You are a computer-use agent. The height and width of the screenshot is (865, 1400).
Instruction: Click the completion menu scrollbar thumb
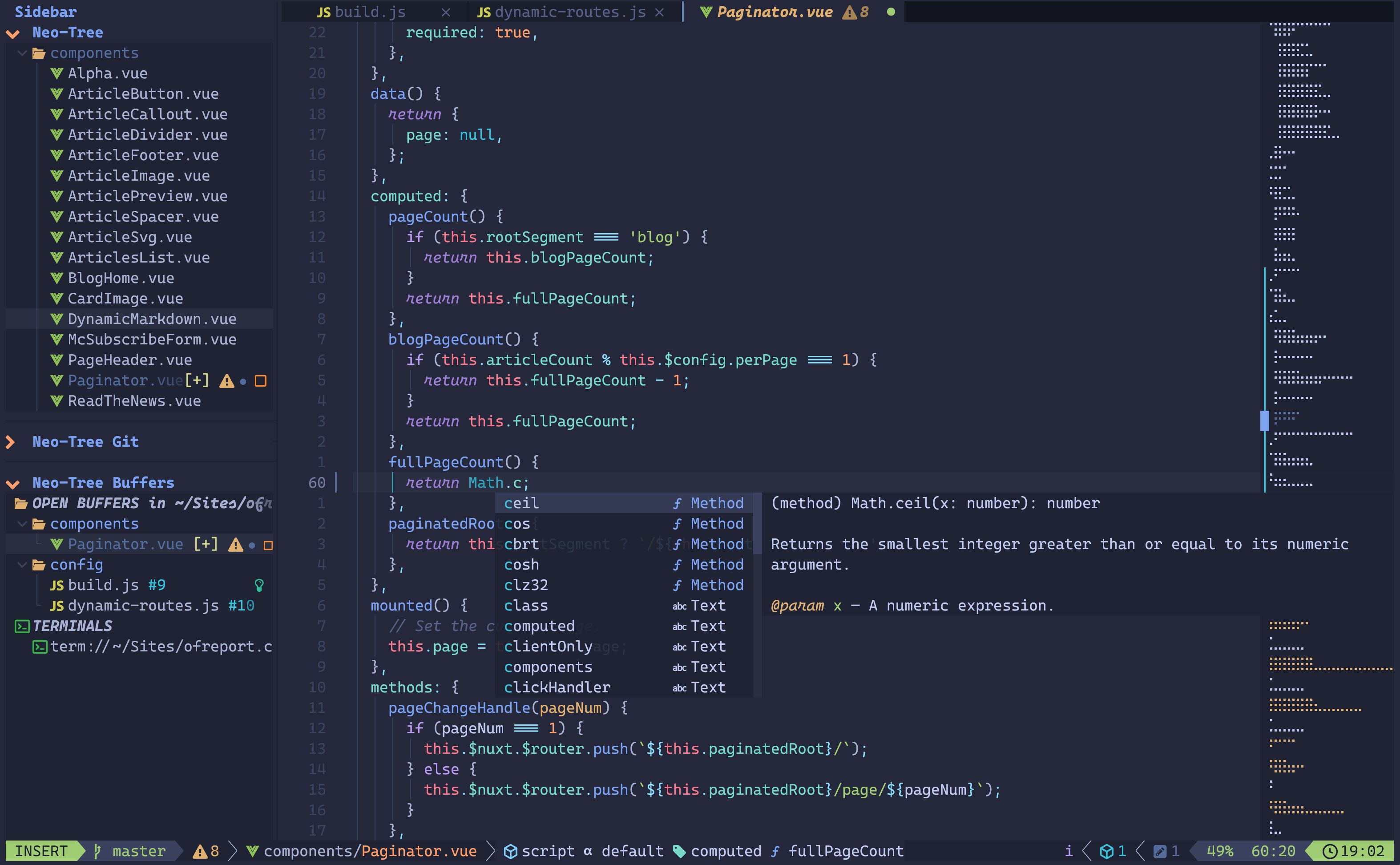coord(757,524)
